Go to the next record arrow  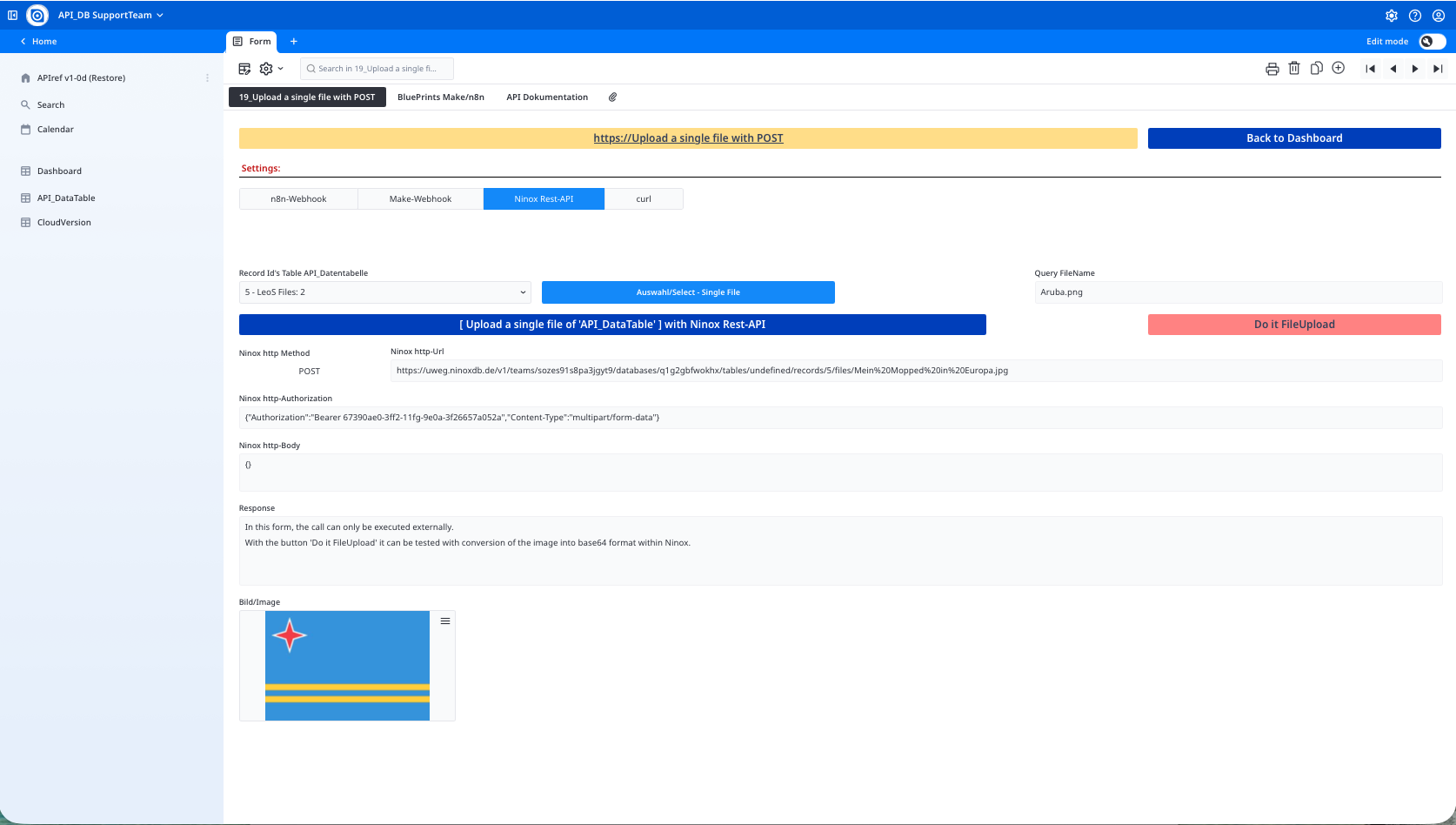tap(1415, 69)
